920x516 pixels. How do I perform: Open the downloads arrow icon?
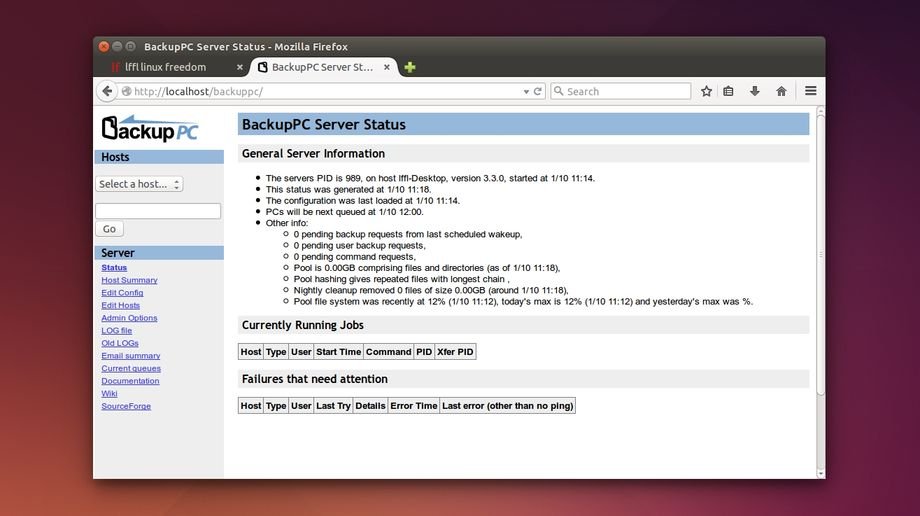pos(755,91)
